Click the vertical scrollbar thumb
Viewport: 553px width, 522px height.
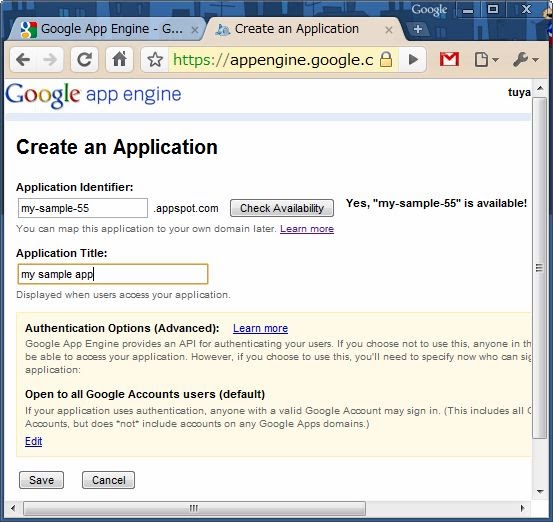coord(539,268)
